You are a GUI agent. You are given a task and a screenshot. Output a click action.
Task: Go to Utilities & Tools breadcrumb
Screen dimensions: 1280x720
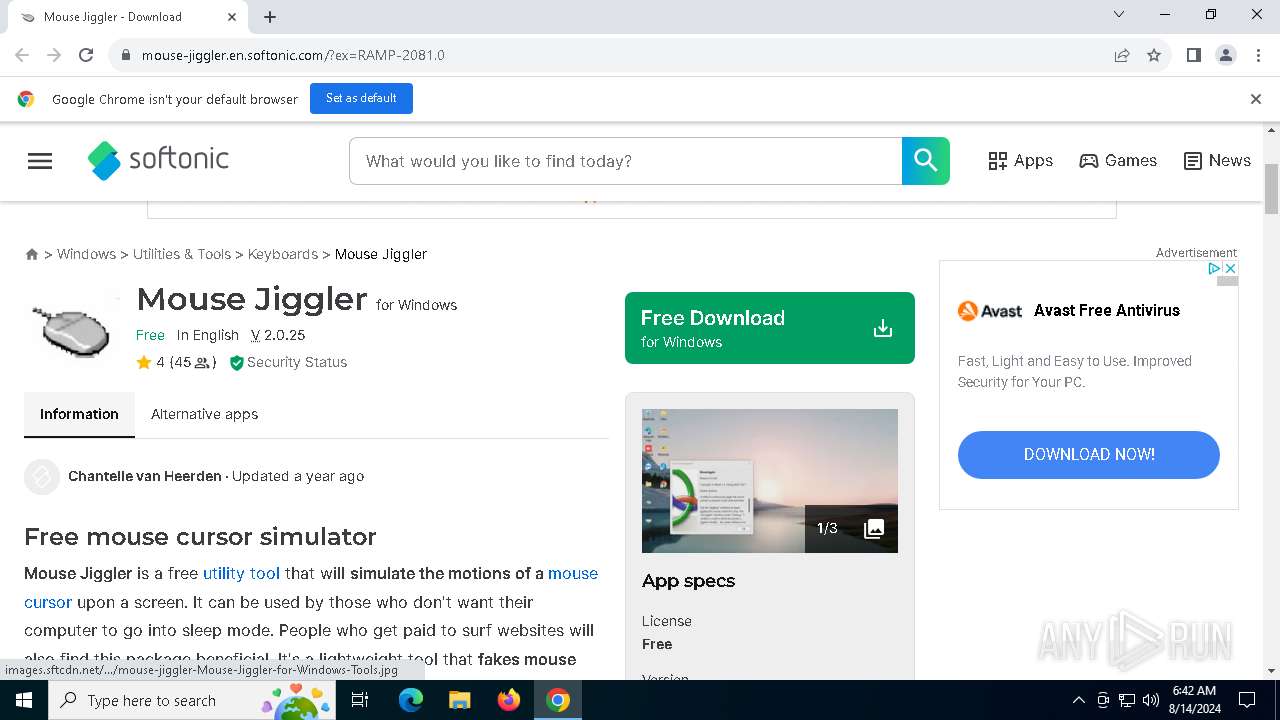point(182,254)
